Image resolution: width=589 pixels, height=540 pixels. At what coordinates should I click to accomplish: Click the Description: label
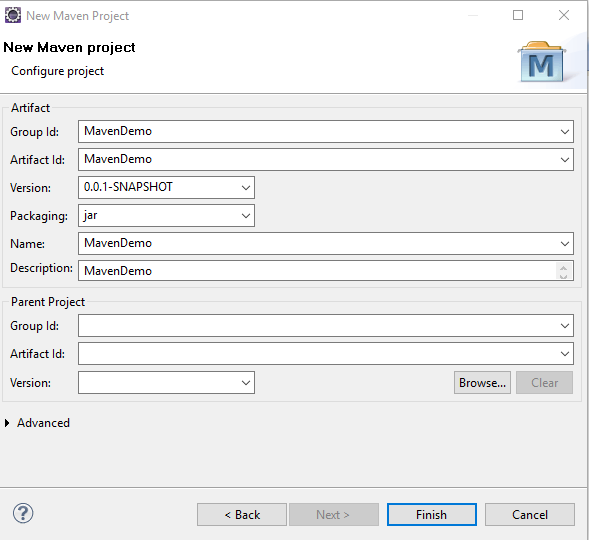pyautogui.click(x=41, y=268)
